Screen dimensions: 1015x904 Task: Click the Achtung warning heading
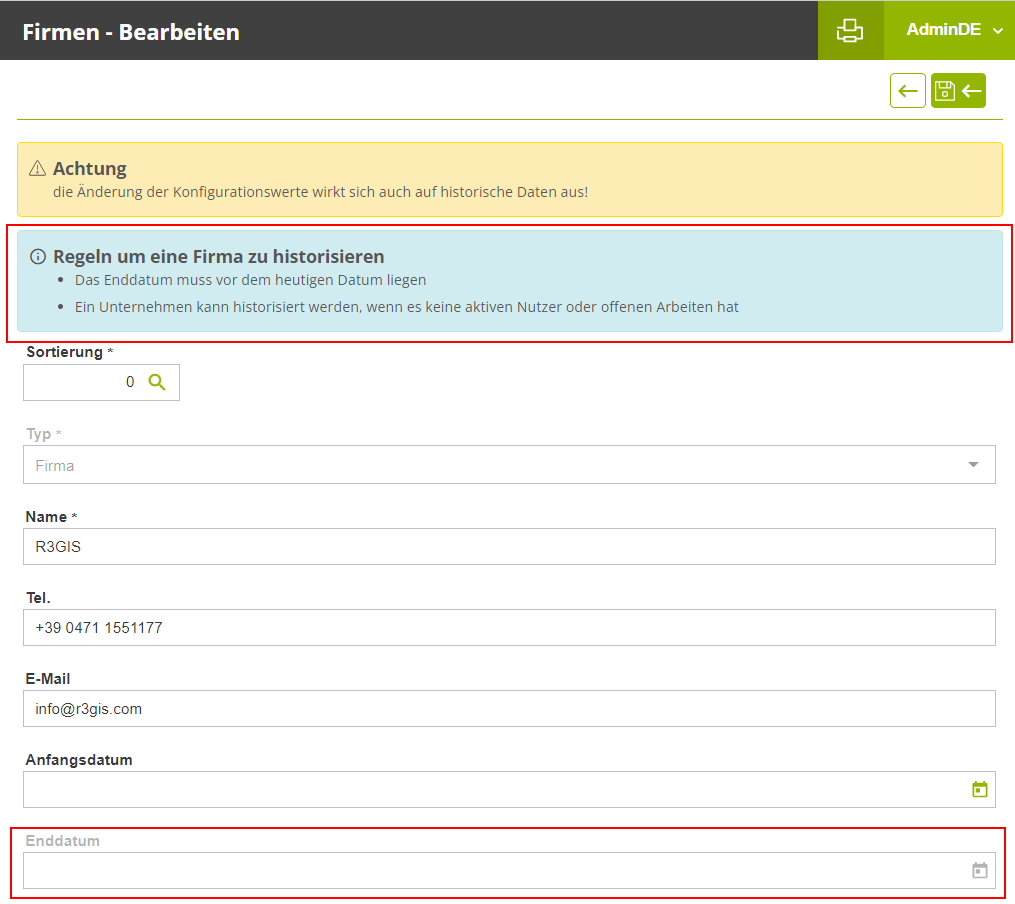(90, 168)
